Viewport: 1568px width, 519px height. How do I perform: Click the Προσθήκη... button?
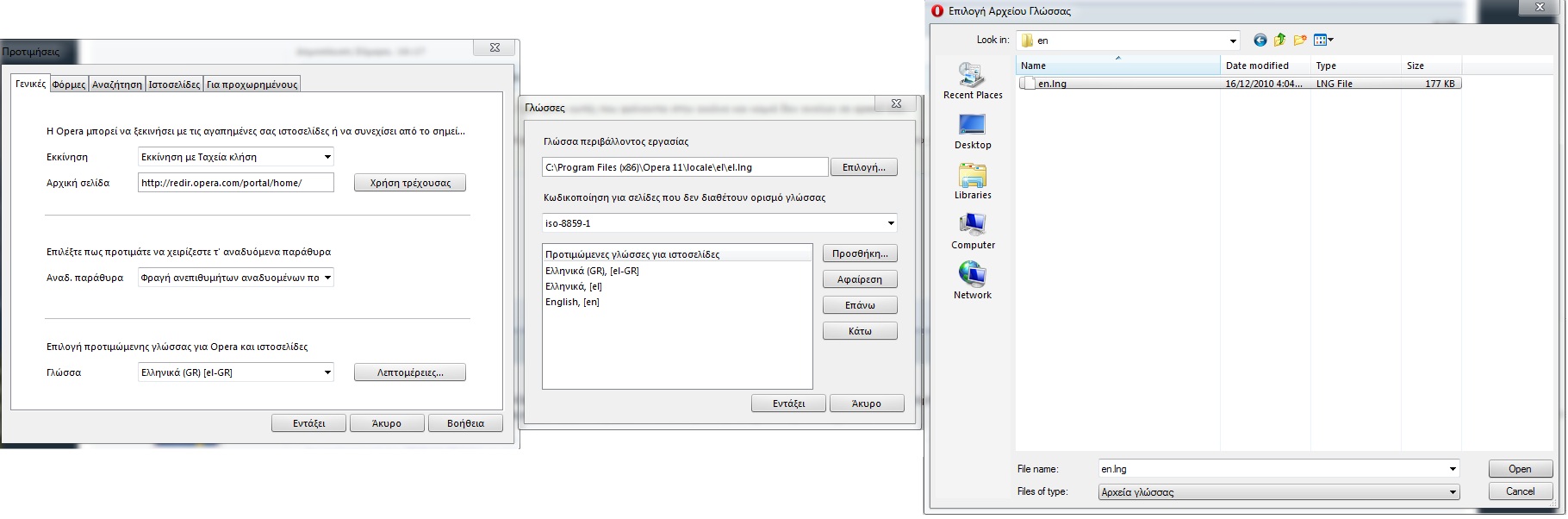point(860,253)
